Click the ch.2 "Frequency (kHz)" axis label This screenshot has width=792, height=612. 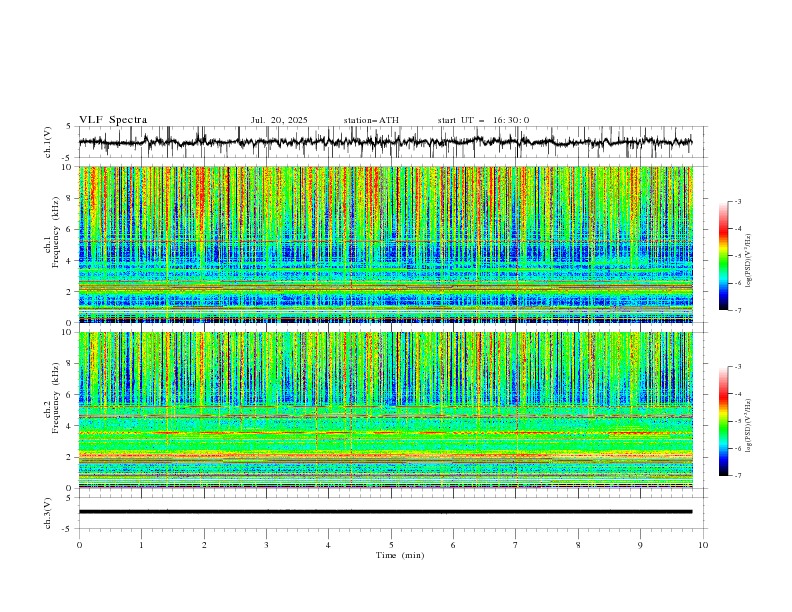[55, 398]
